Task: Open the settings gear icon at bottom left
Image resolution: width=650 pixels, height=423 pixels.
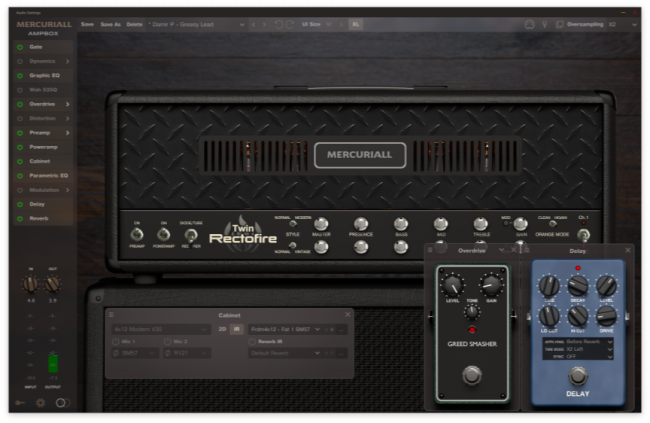Action: [41, 403]
